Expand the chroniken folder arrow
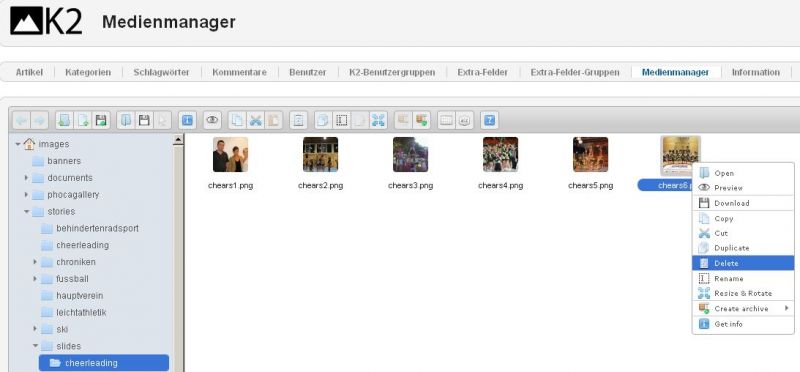This screenshot has width=800, height=372. coord(35,262)
